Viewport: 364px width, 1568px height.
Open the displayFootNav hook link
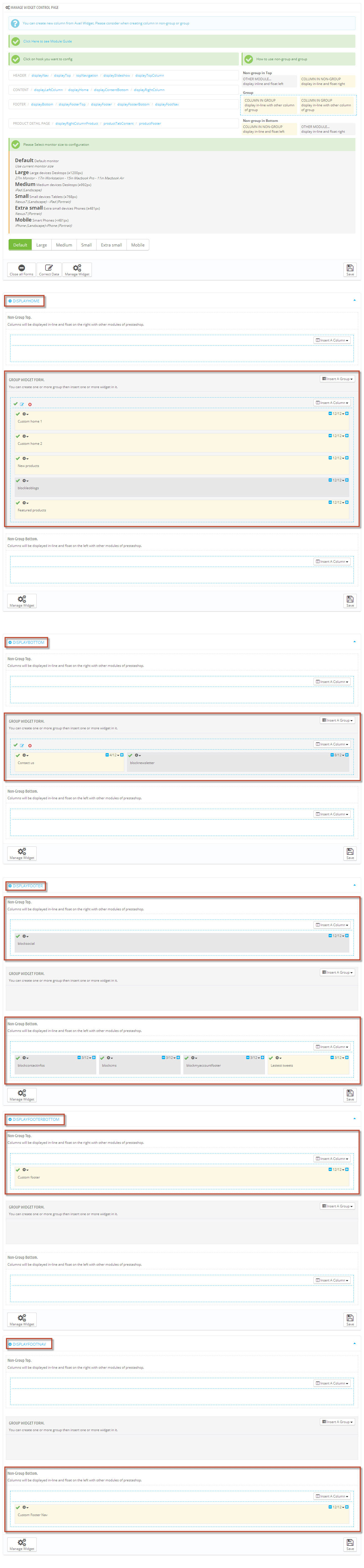(x=167, y=105)
